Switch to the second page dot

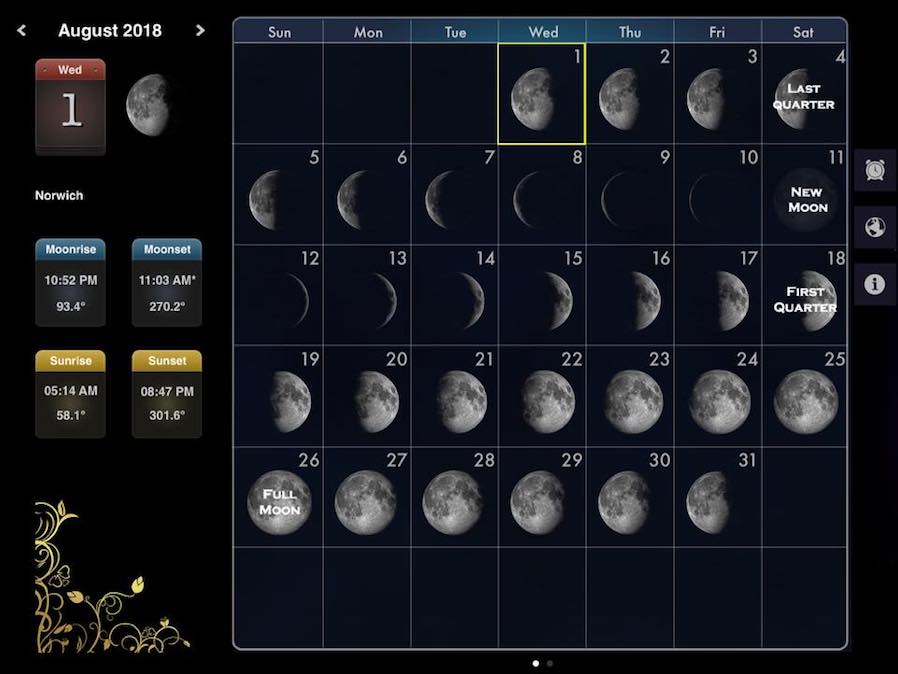pos(549,663)
